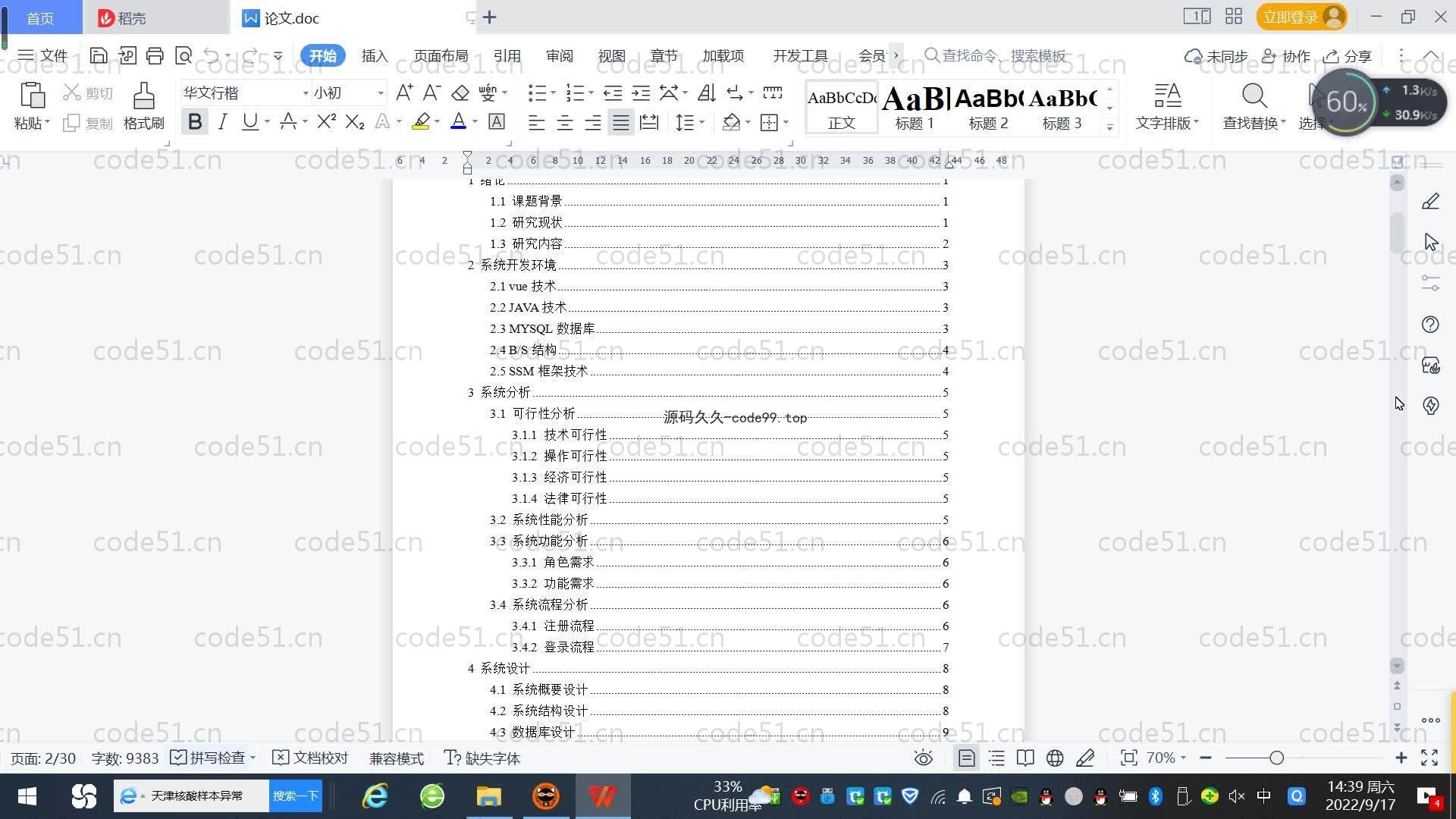Click the pen icon in right sidebar
Viewport: 1456px width, 819px height.
click(x=1430, y=201)
